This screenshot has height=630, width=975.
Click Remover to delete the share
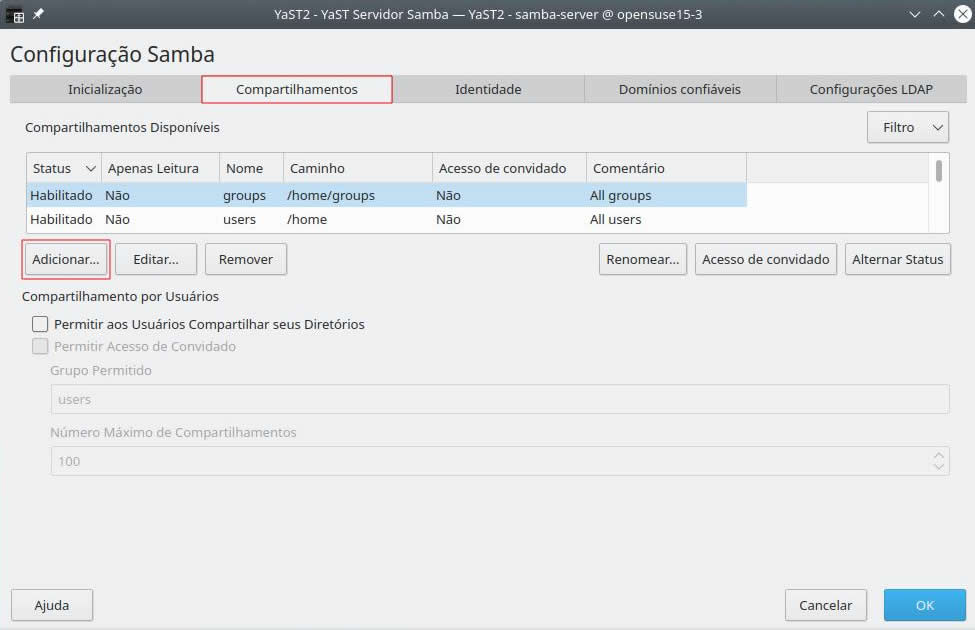(246, 259)
